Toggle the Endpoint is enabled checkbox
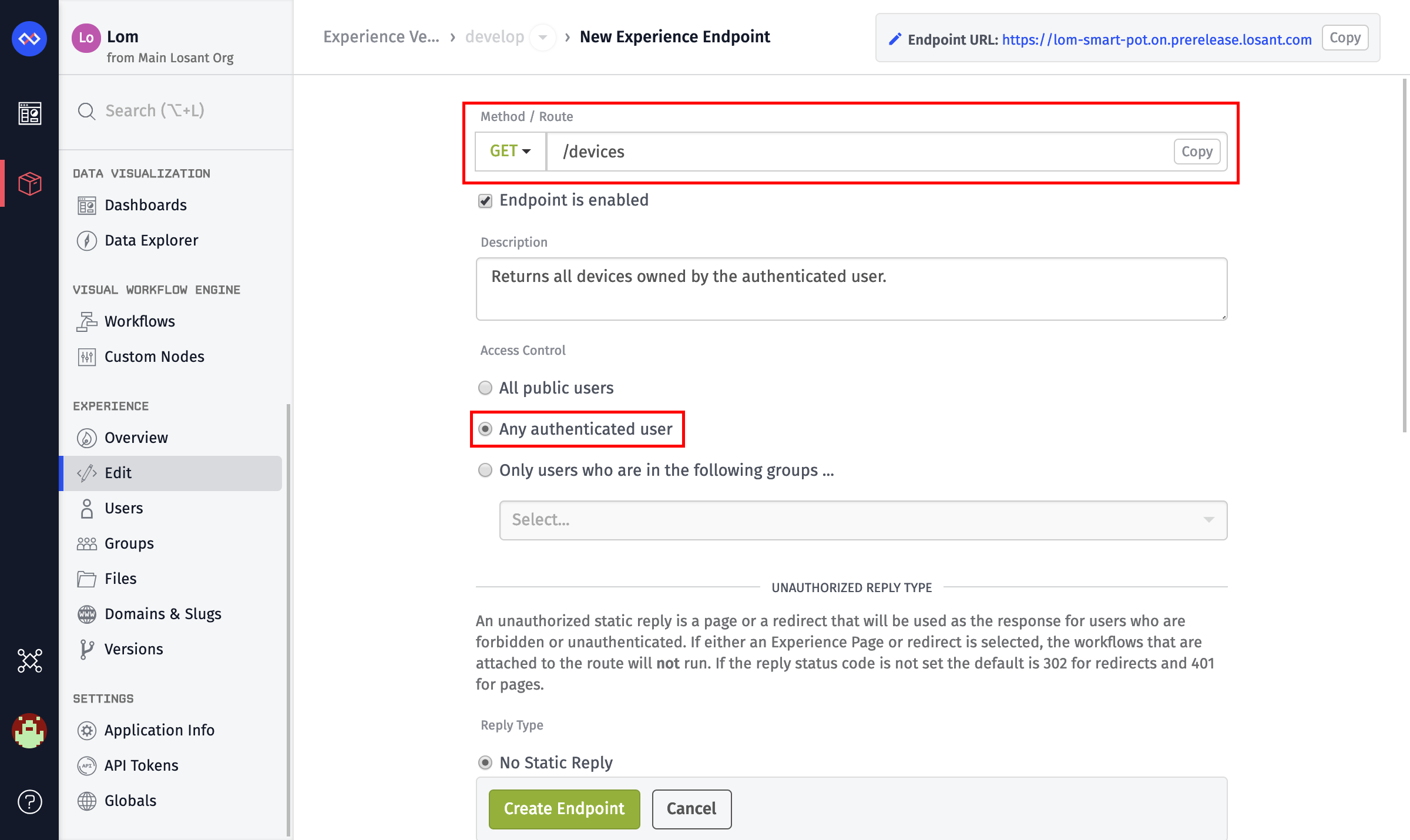The width and height of the screenshot is (1410, 840). click(x=485, y=201)
